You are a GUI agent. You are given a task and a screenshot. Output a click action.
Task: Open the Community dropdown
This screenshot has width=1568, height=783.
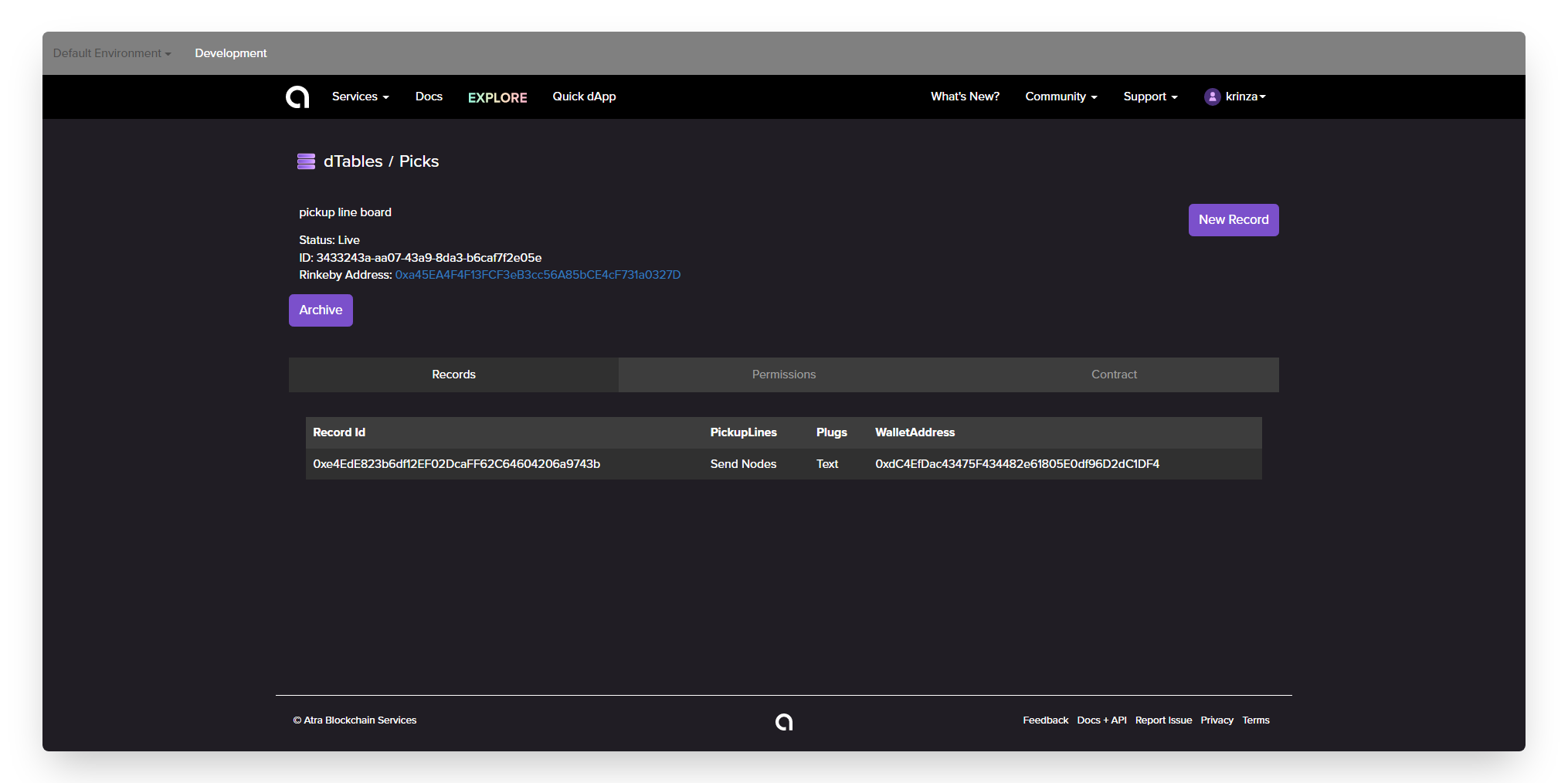click(1061, 97)
